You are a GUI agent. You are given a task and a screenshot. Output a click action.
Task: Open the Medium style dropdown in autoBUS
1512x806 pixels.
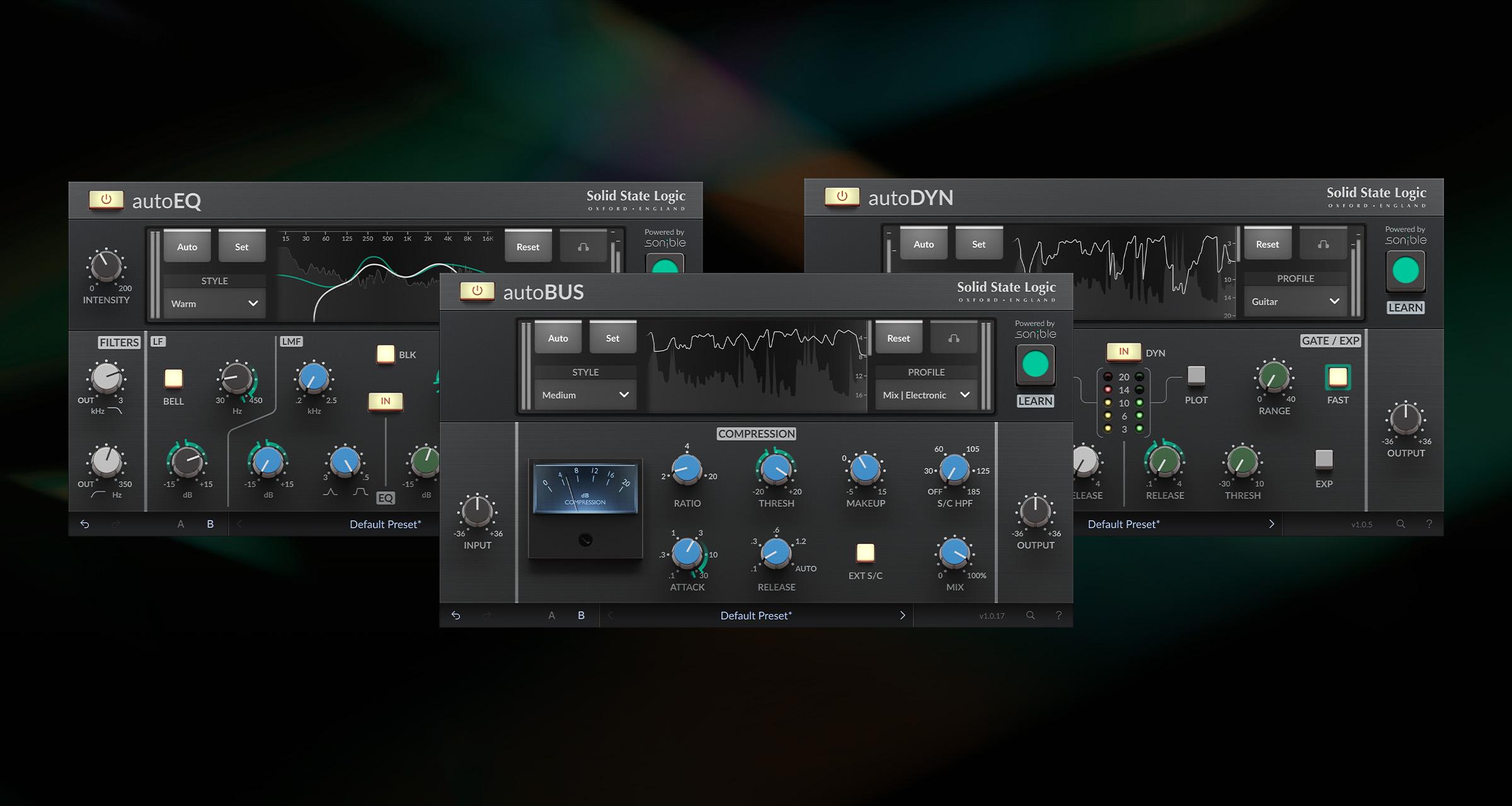click(585, 395)
